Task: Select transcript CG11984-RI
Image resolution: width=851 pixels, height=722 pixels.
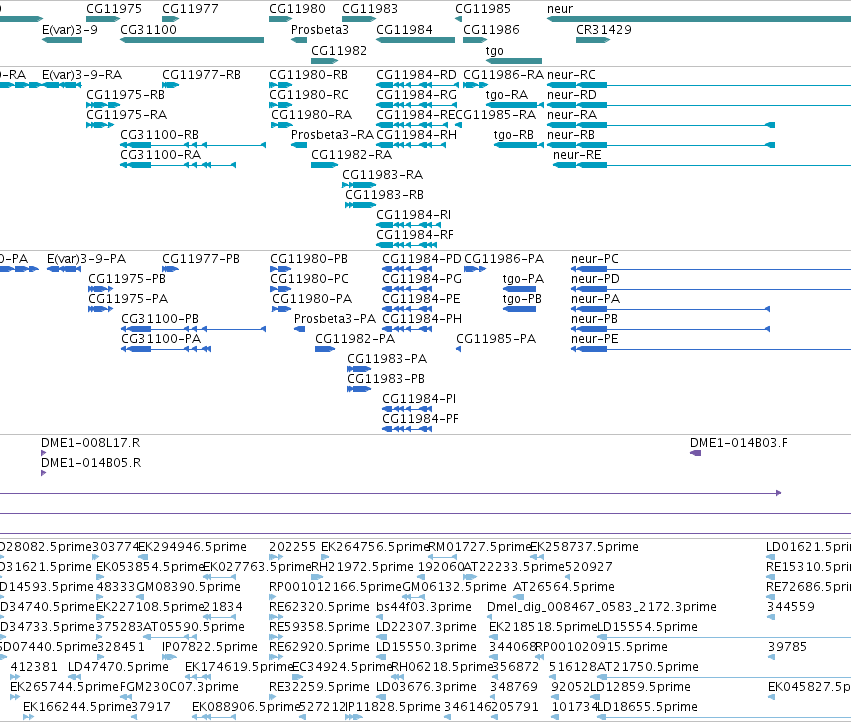Action: [414, 215]
